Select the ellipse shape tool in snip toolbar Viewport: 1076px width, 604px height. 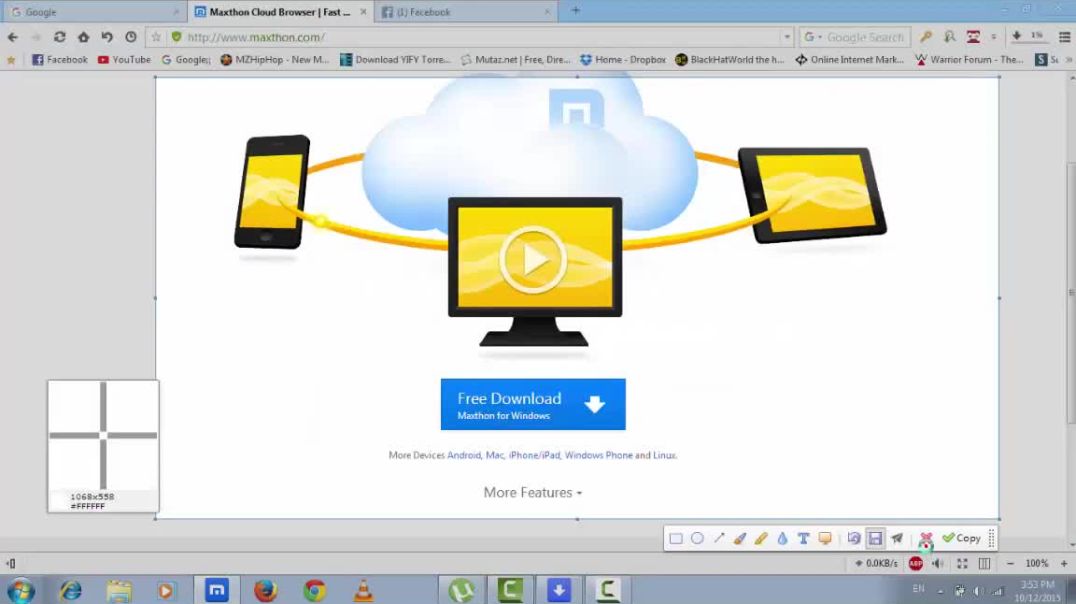pos(697,539)
